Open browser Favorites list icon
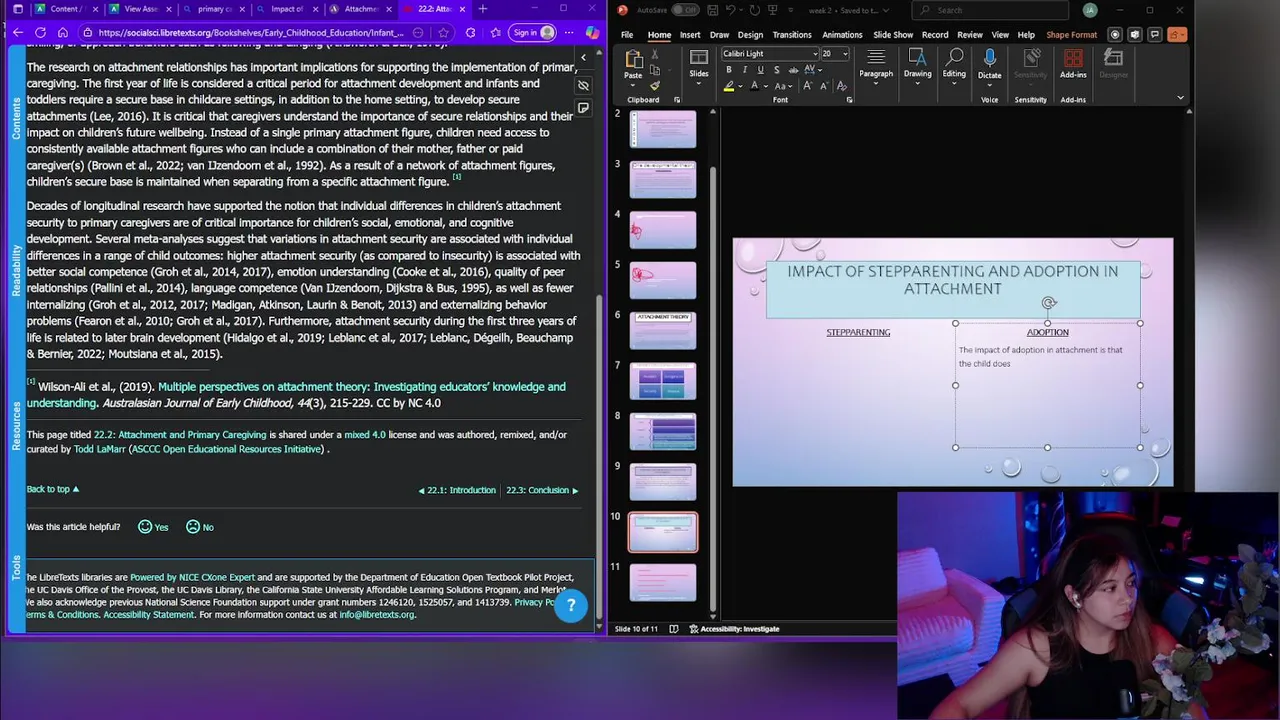The height and width of the screenshot is (720, 1280). point(496,32)
